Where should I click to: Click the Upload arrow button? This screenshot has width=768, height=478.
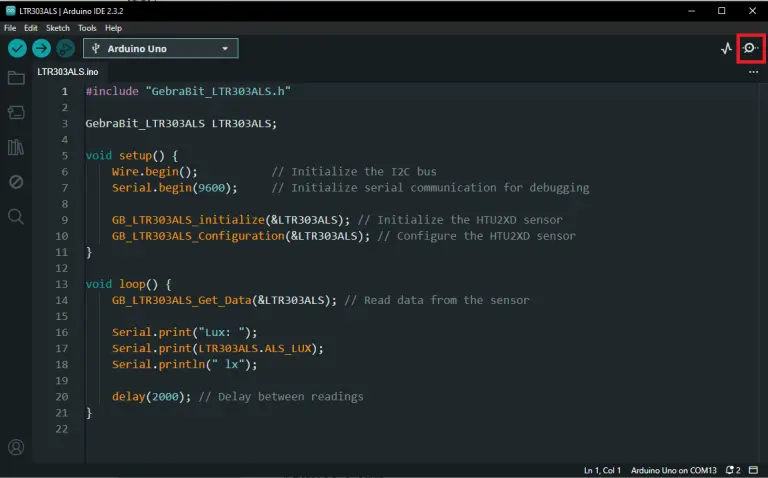(x=41, y=48)
